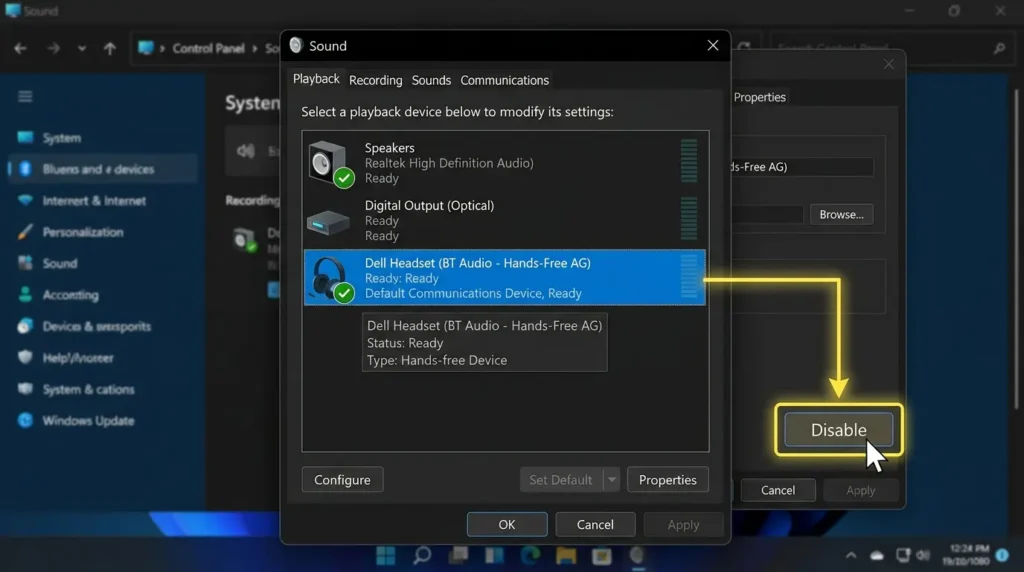Click the Set Default button
Viewport: 1024px width, 572px height.
point(561,480)
